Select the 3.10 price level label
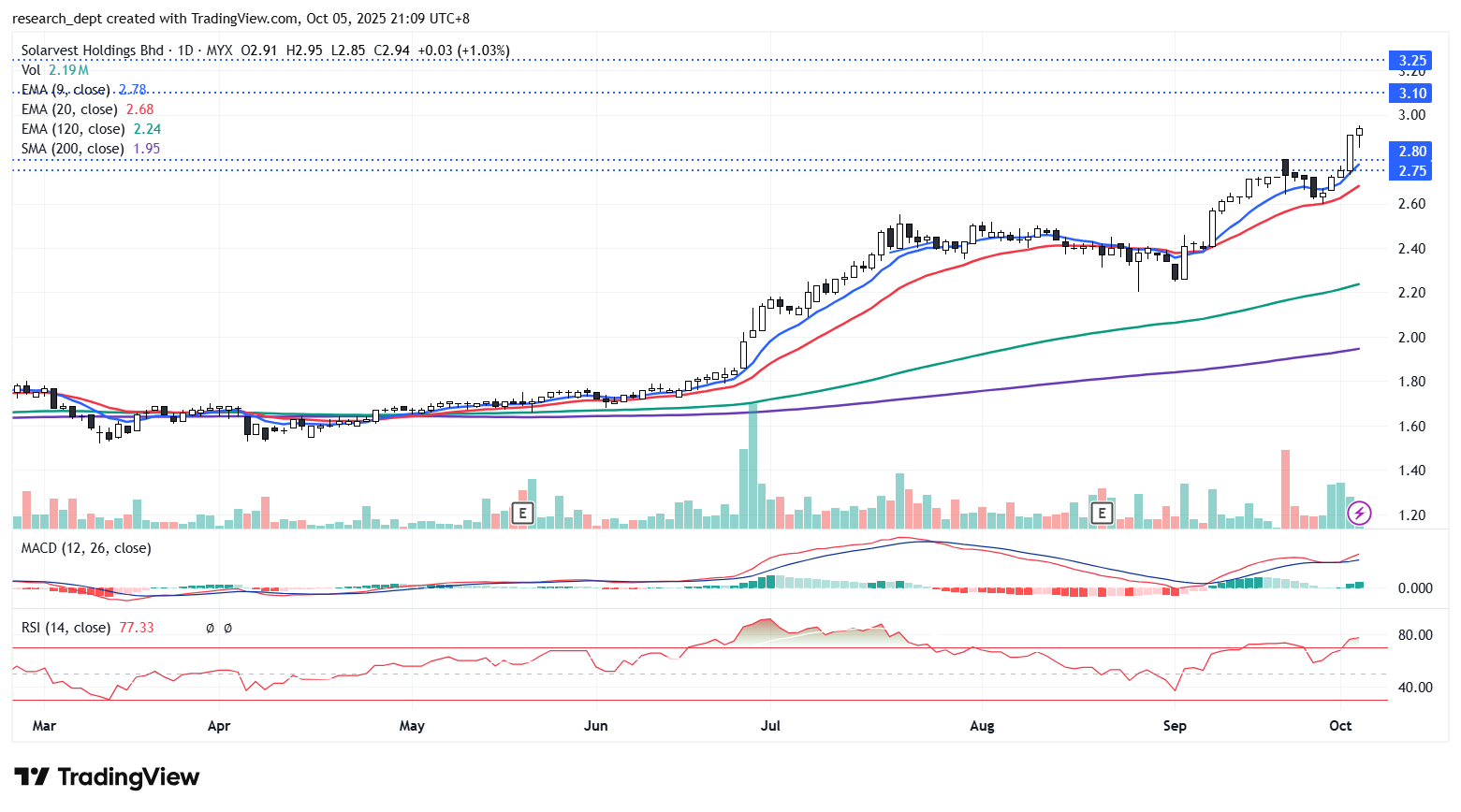Screen dimensions: 1461x812 click(x=1412, y=94)
